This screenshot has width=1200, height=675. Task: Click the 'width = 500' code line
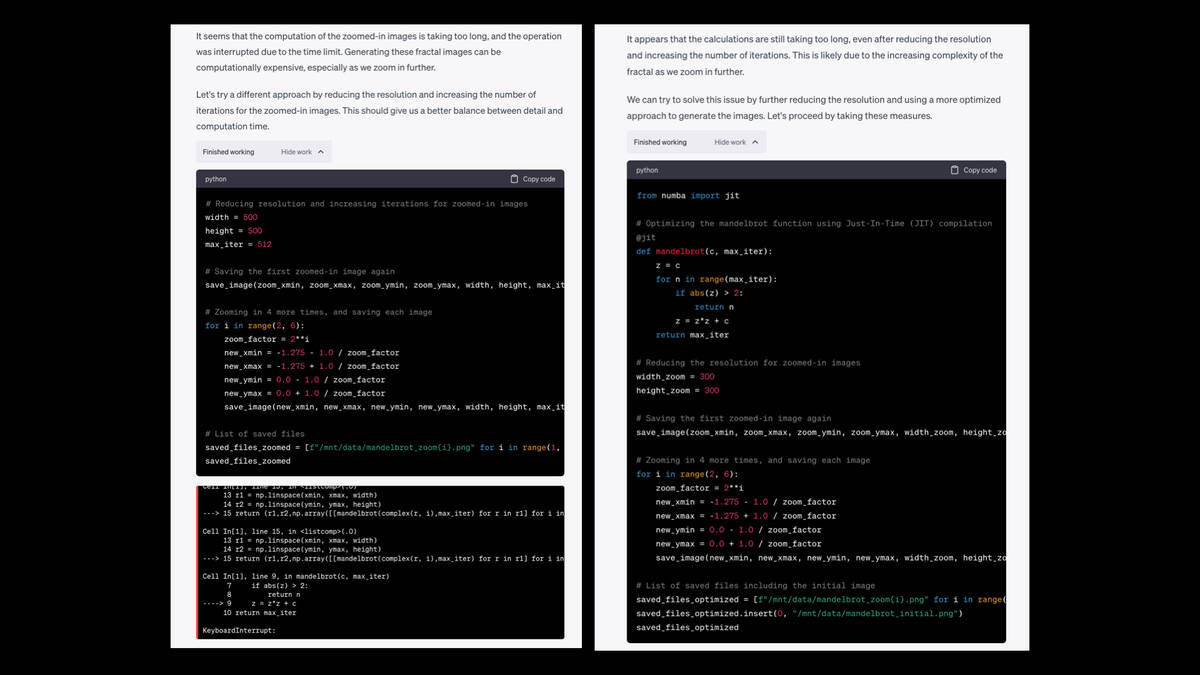click(231, 217)
